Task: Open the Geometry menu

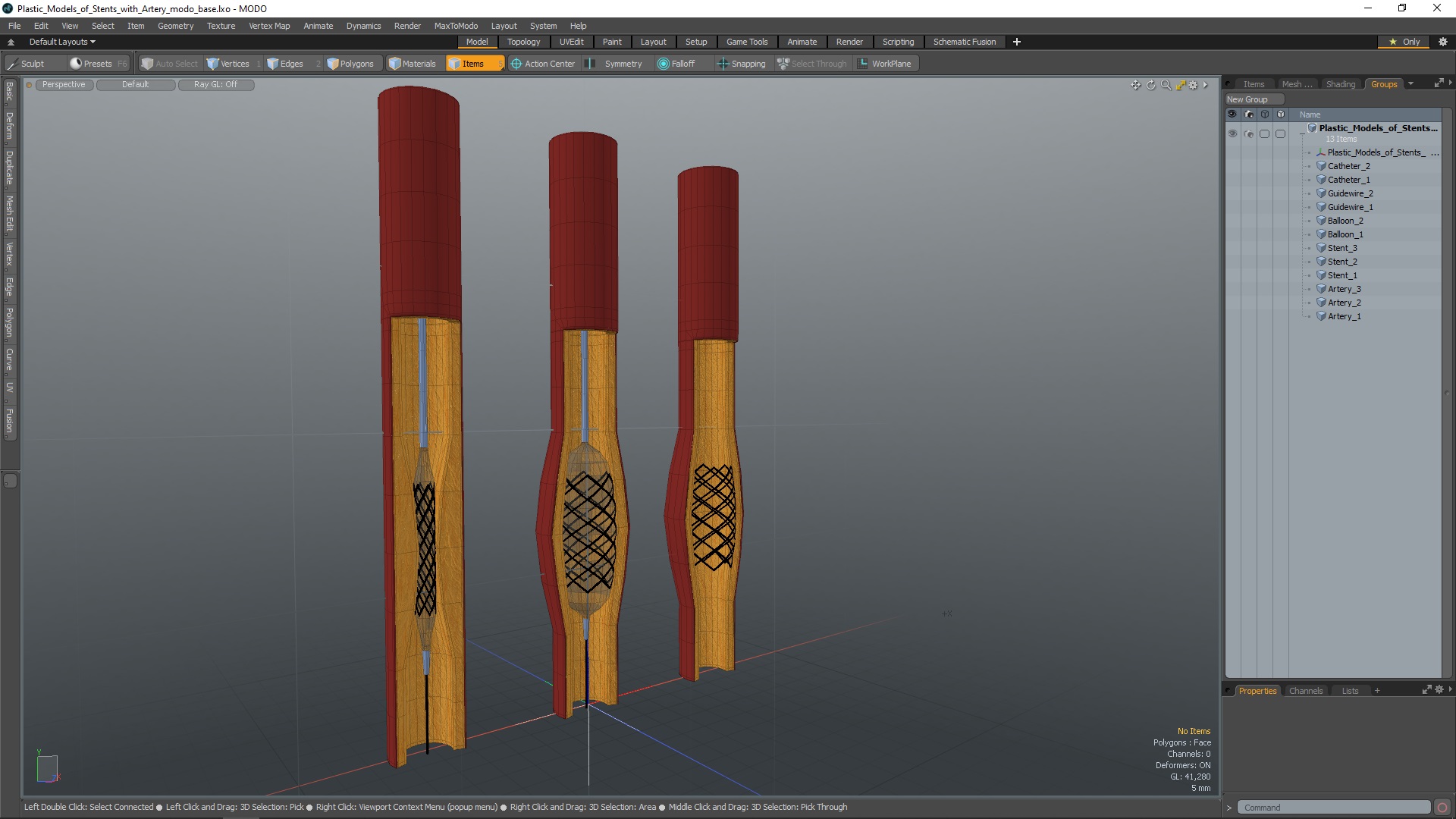Action: [x=175, y=26]
